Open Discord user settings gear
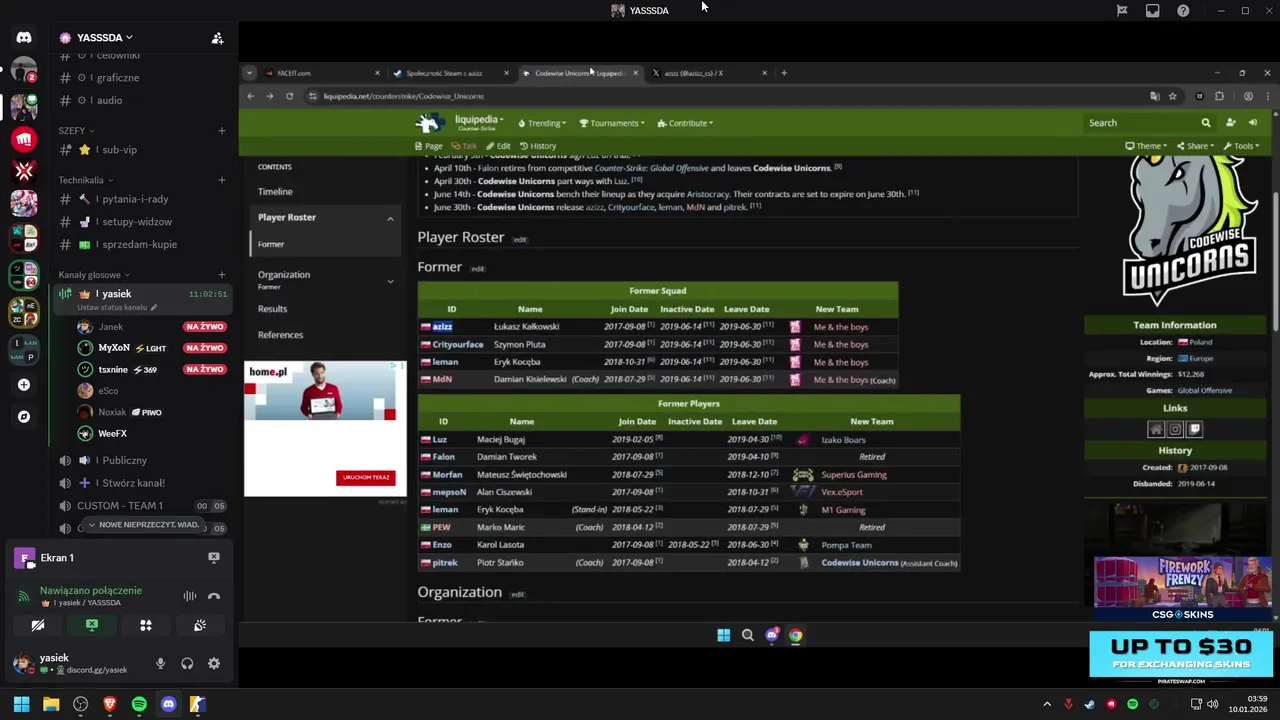Viewport: 1280px width, 720px height. (x=213, y=663)
